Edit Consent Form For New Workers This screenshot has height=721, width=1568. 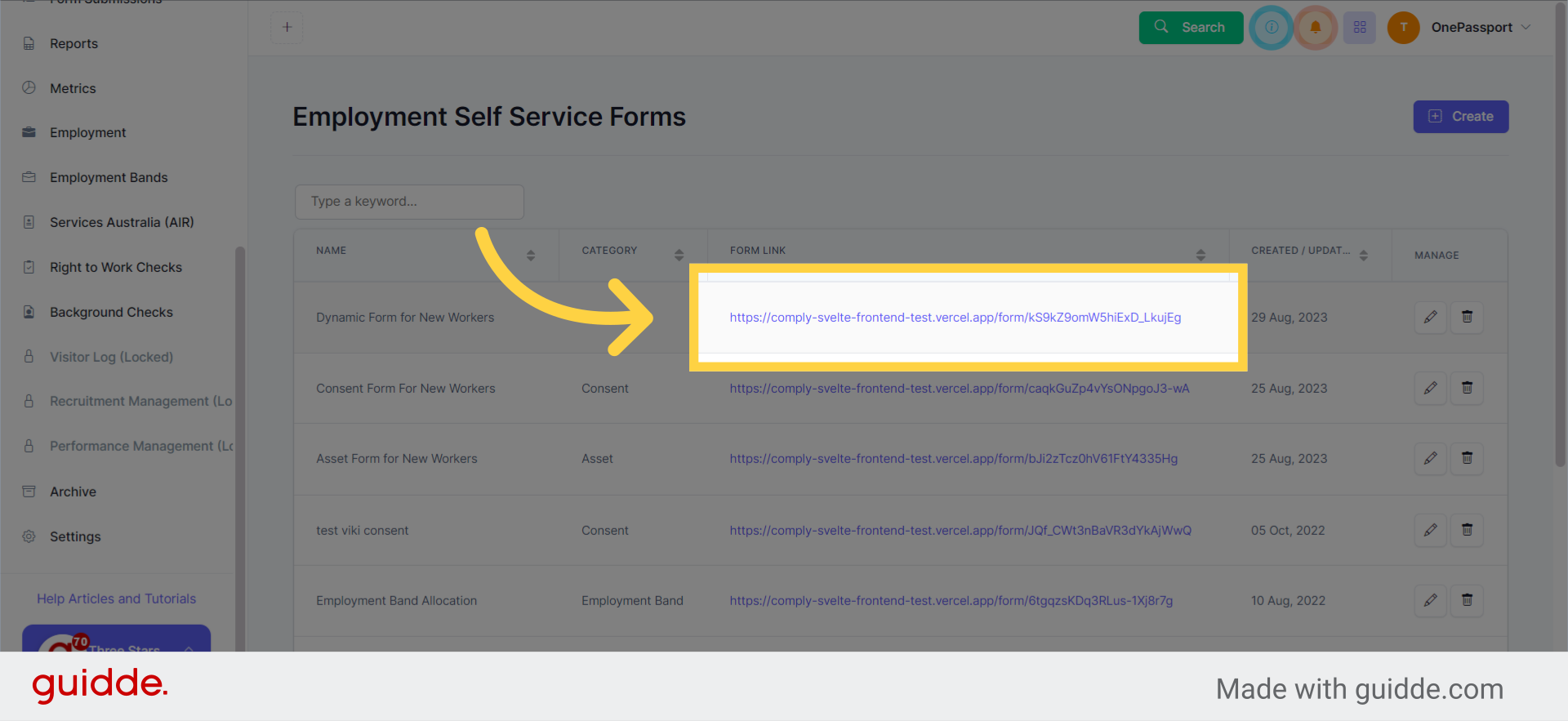[1430, 388]
